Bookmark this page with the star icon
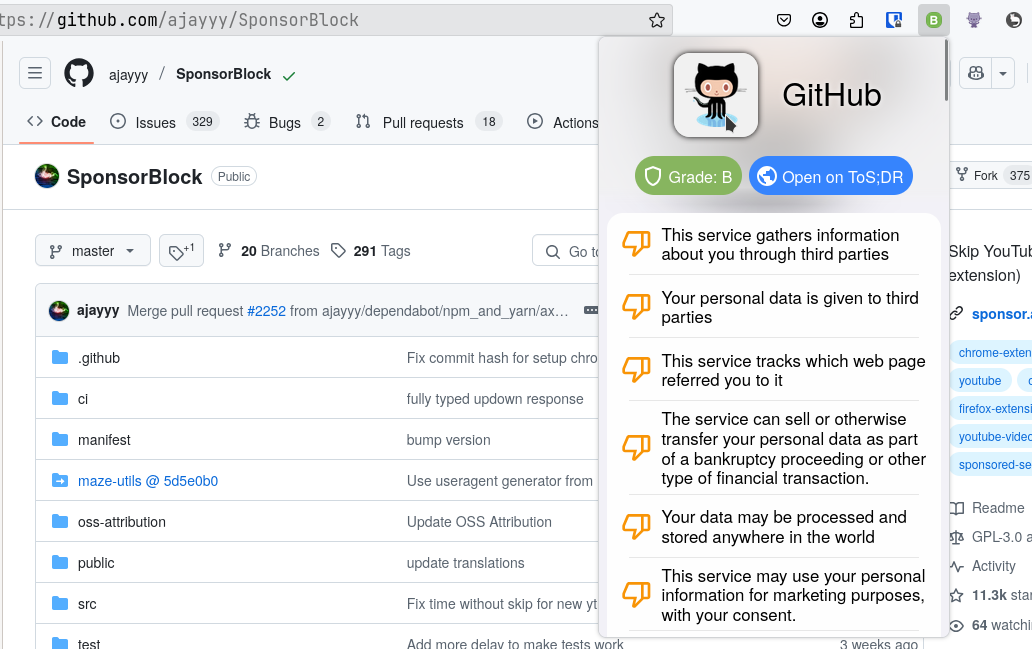This screenshot has height=649, width=1032. [656, 20]
